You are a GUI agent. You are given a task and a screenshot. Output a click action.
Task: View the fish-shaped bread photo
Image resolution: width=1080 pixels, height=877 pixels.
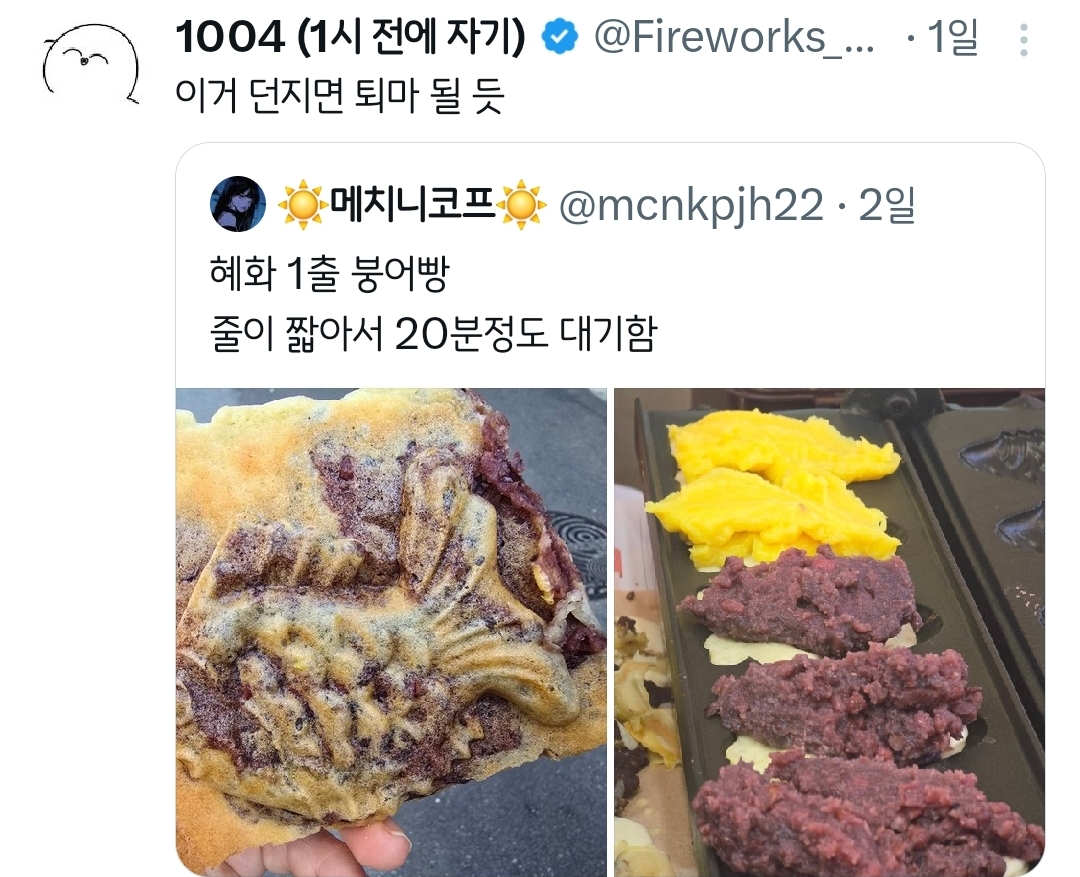click(x=391, y=632)
